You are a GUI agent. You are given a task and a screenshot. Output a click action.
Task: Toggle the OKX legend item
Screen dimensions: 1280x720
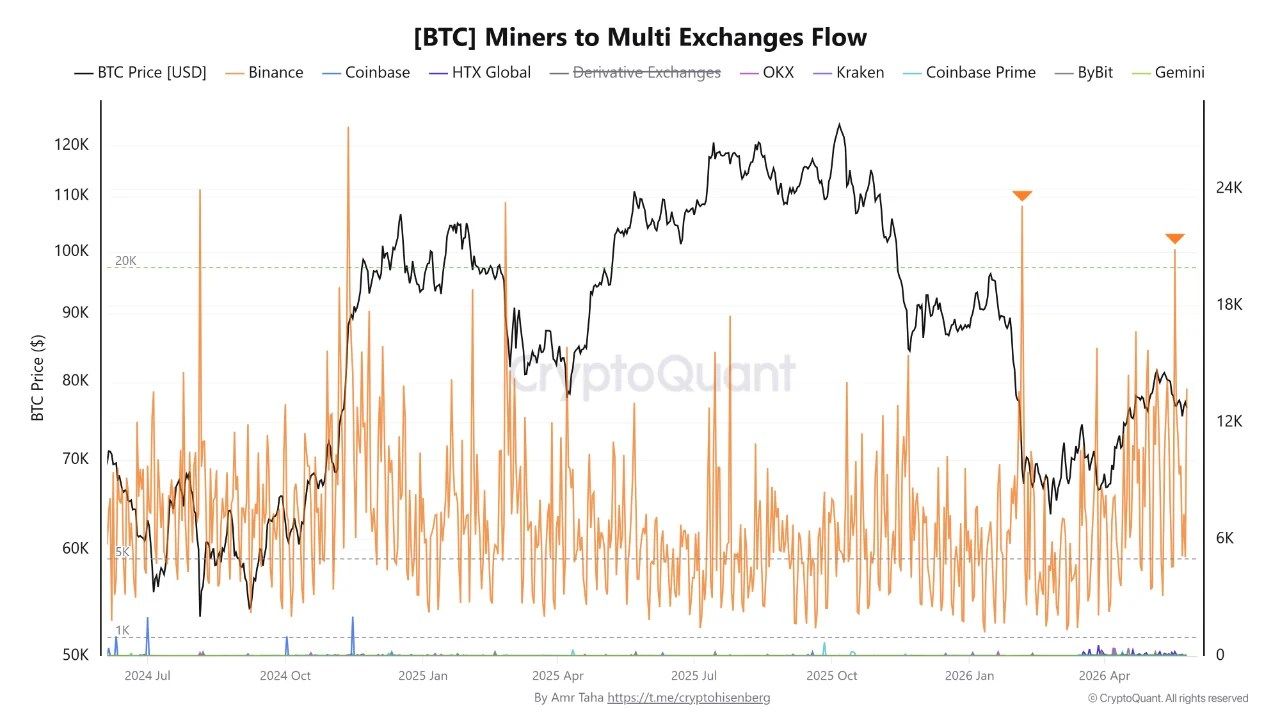tap(765, 72)
